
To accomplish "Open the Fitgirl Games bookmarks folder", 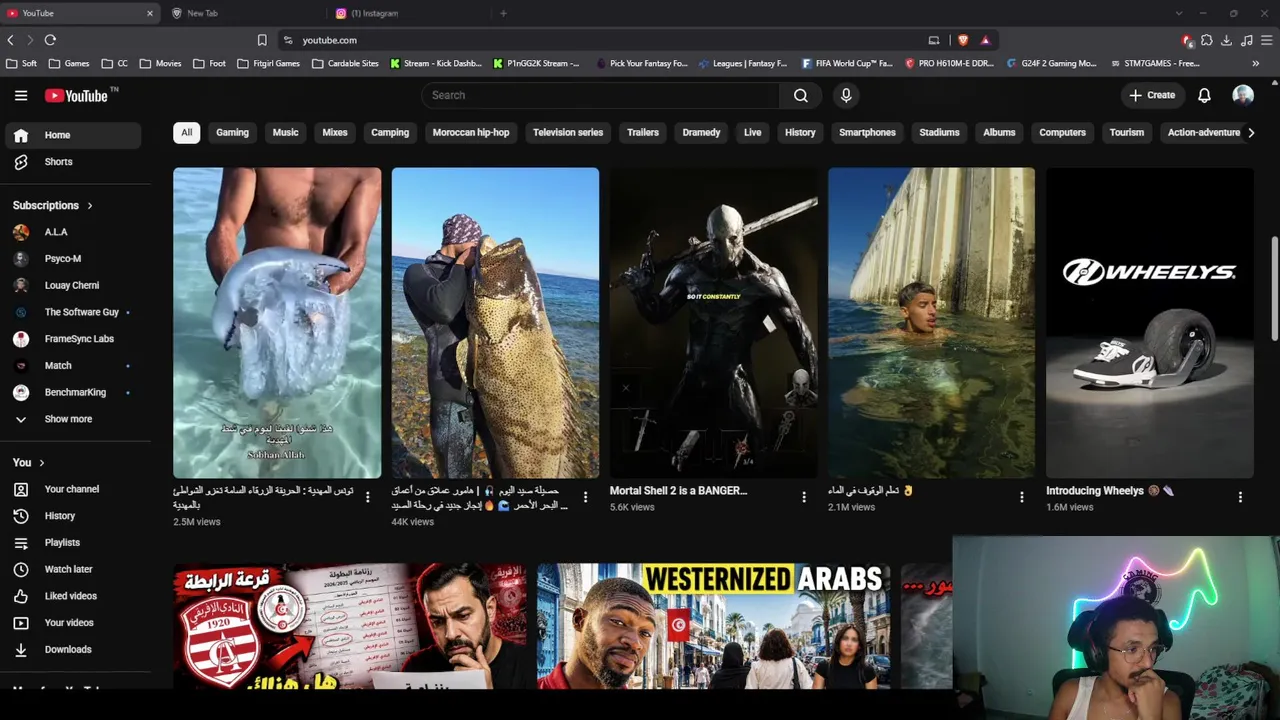I will tap(268, 63).
